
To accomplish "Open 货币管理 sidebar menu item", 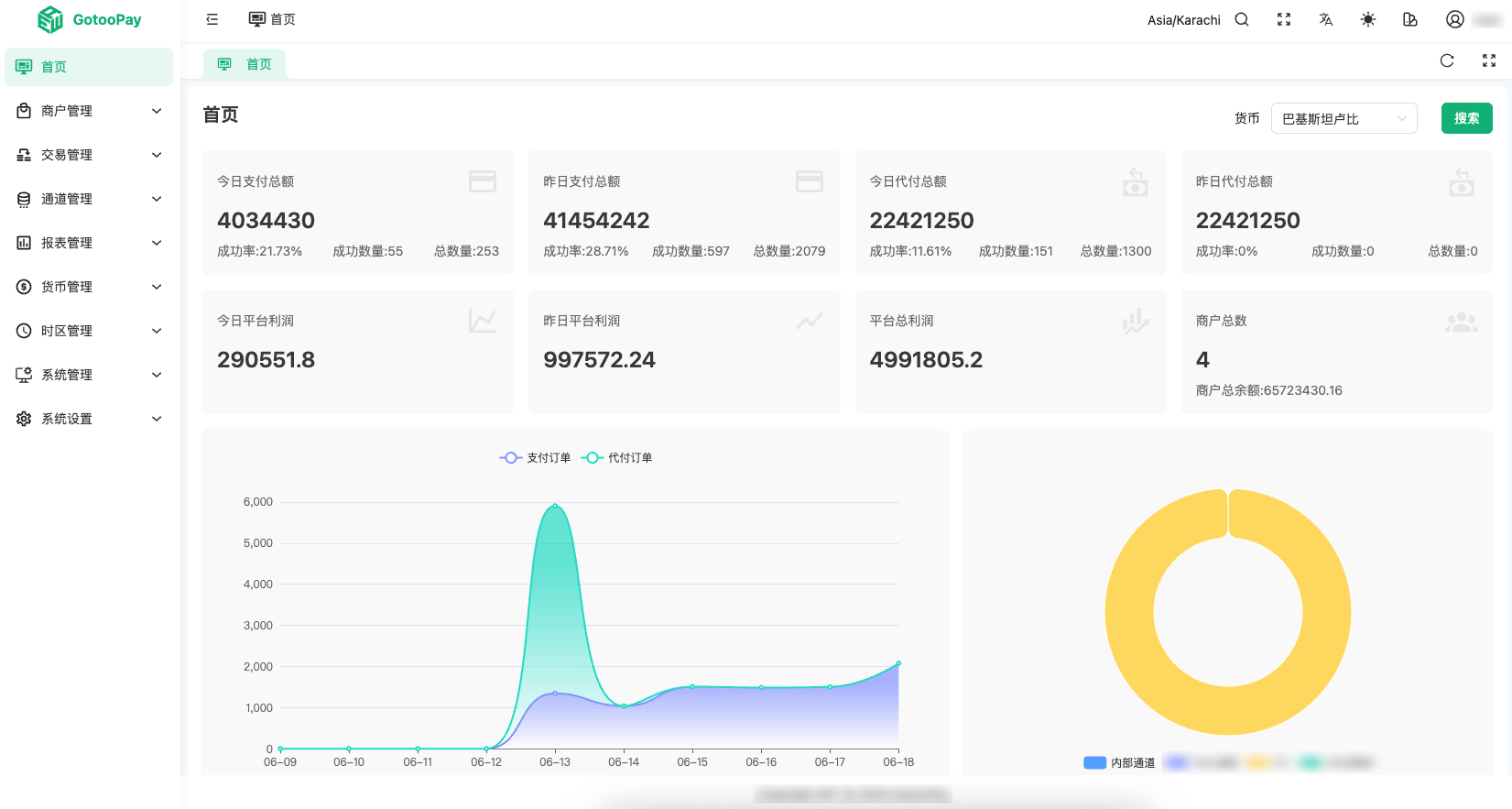I will [89, 287].
